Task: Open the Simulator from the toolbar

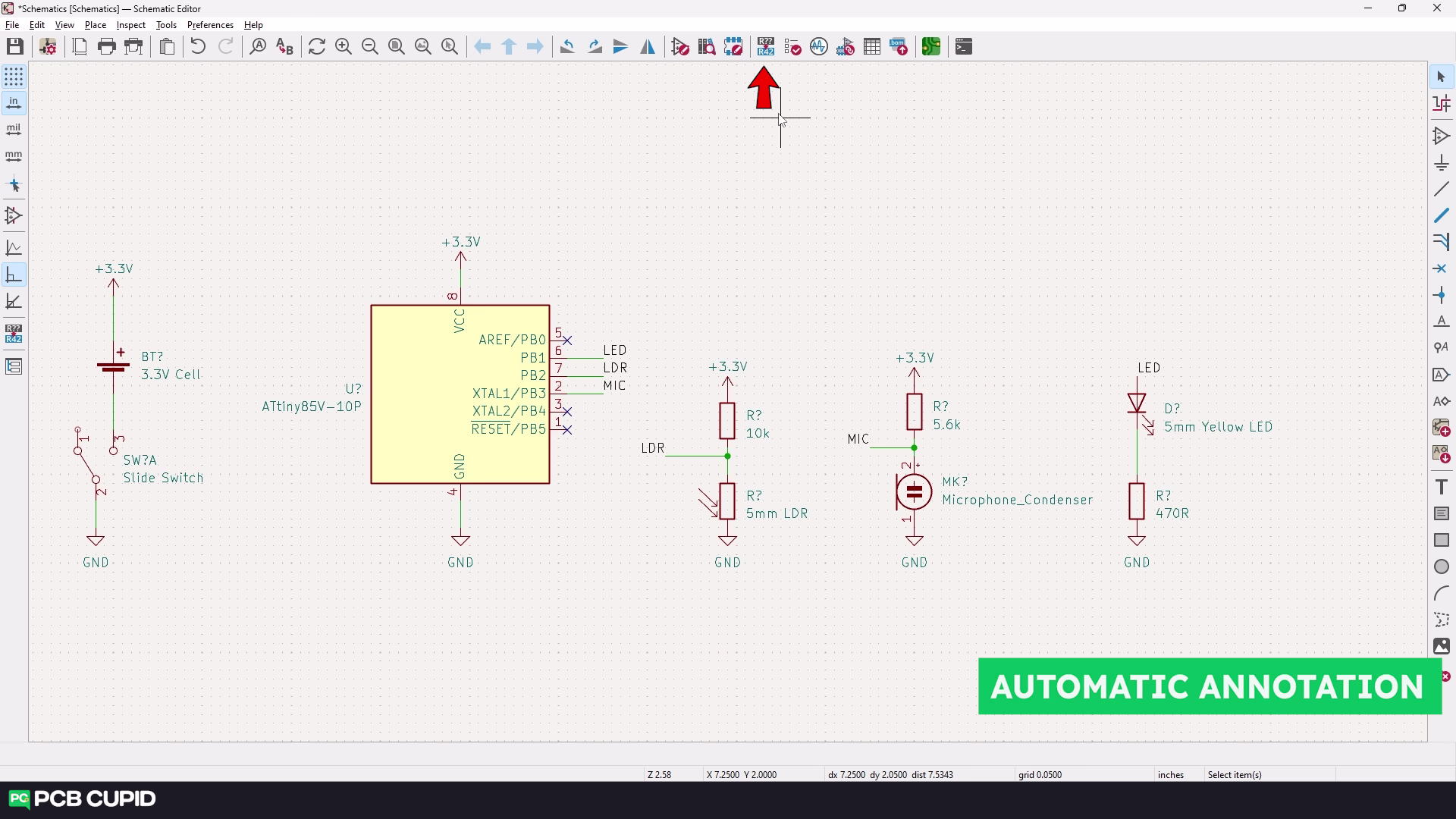Action: click(819, 47)
